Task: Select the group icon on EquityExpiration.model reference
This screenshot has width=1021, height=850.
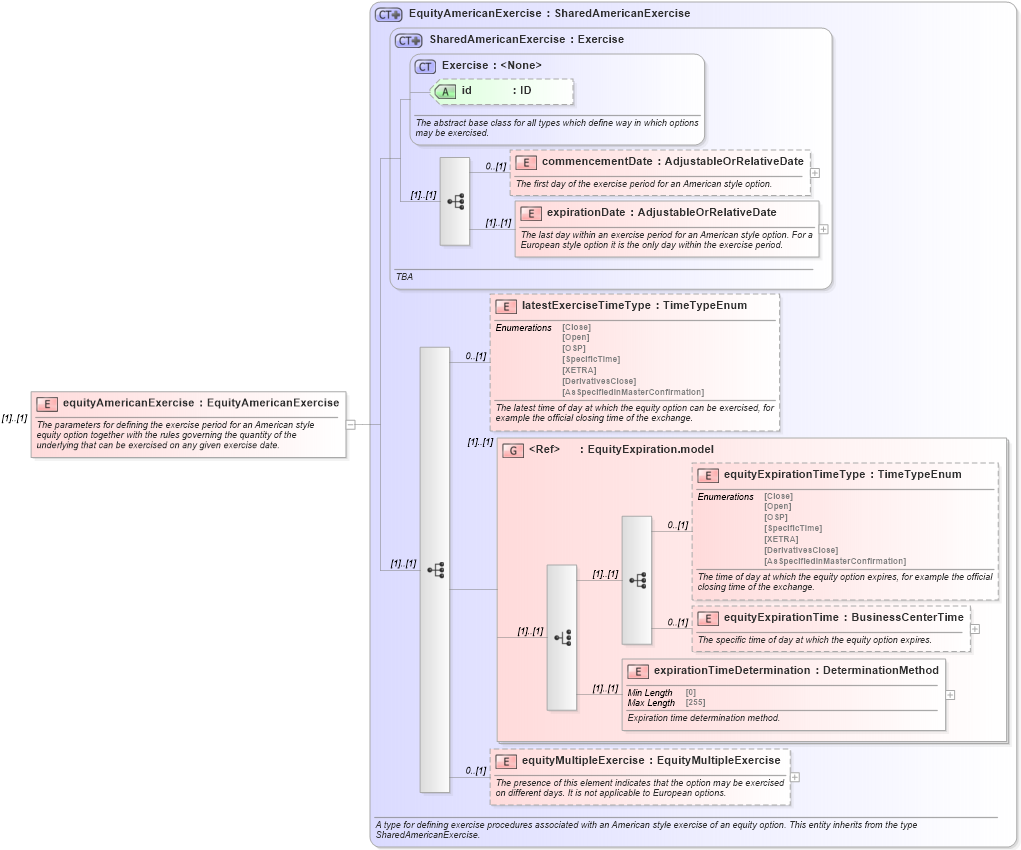Action: [511, 450]
